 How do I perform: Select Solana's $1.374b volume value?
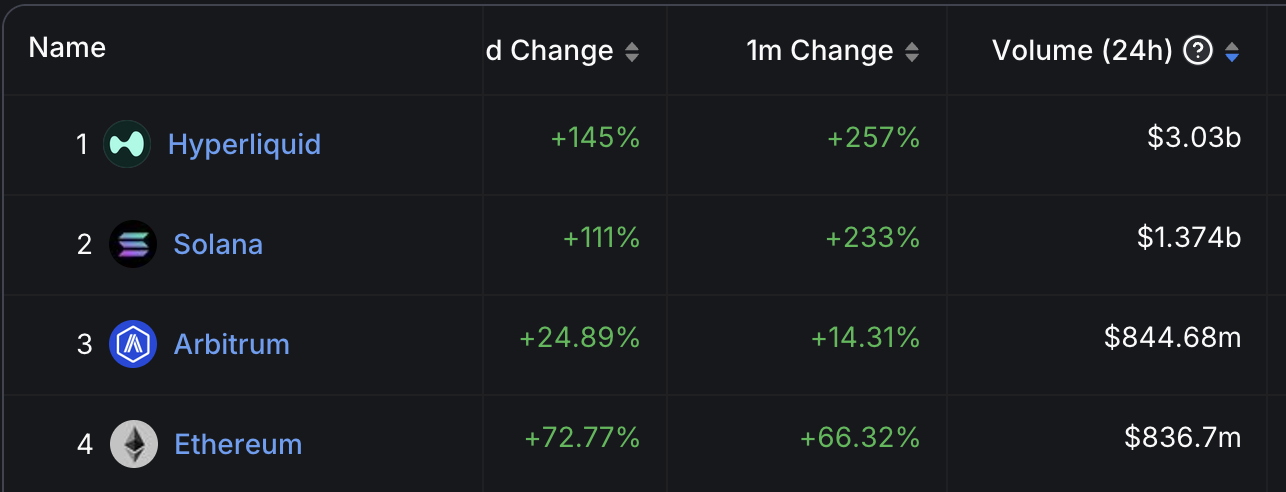(1189, 238)
